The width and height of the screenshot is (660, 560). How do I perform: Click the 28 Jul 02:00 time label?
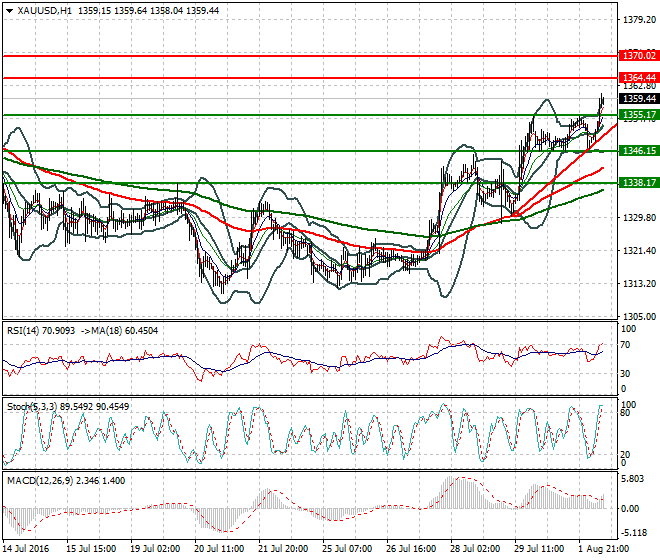coord(475,549)
